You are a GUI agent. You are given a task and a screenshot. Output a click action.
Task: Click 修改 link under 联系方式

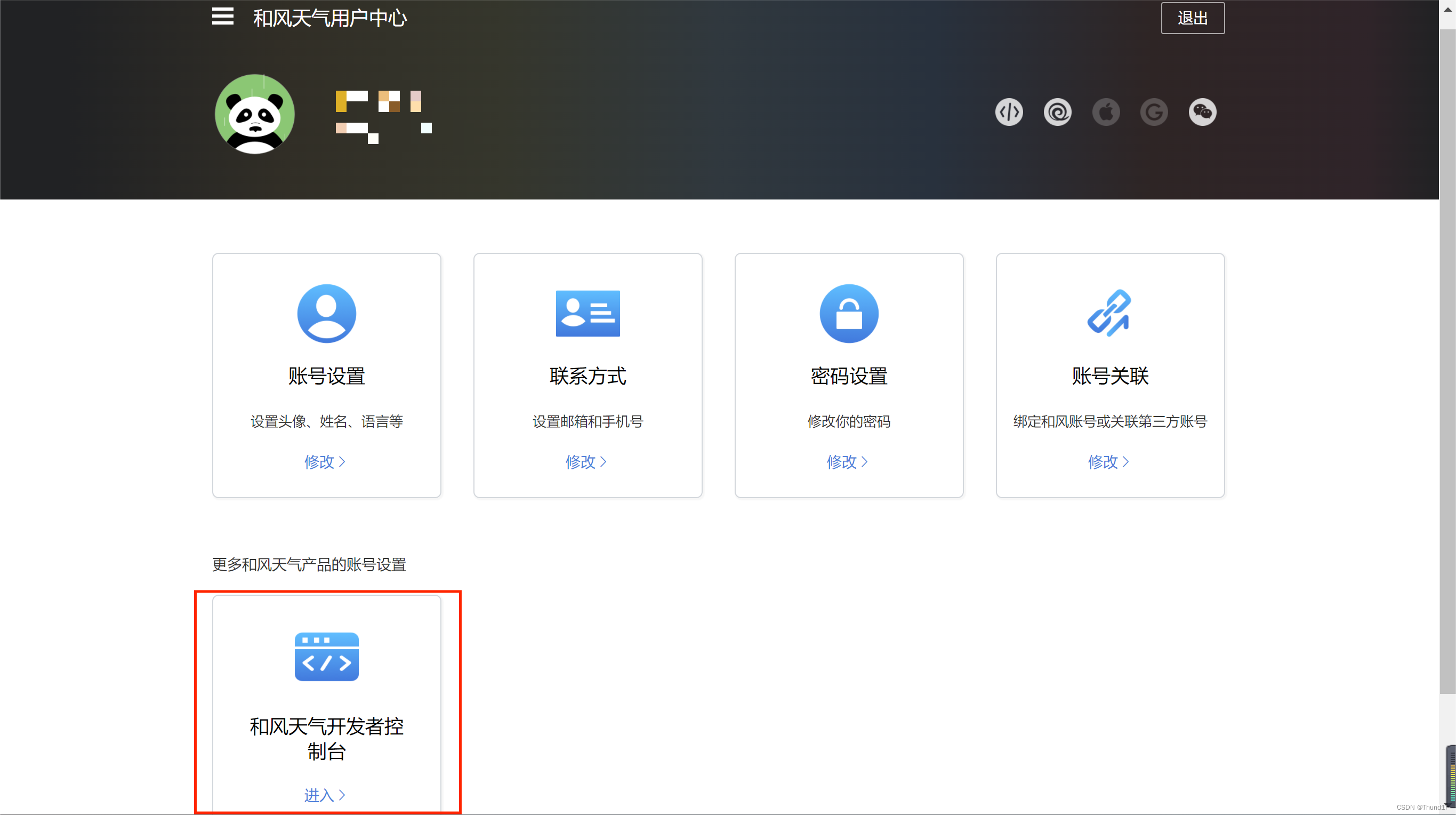pos(586,462)
